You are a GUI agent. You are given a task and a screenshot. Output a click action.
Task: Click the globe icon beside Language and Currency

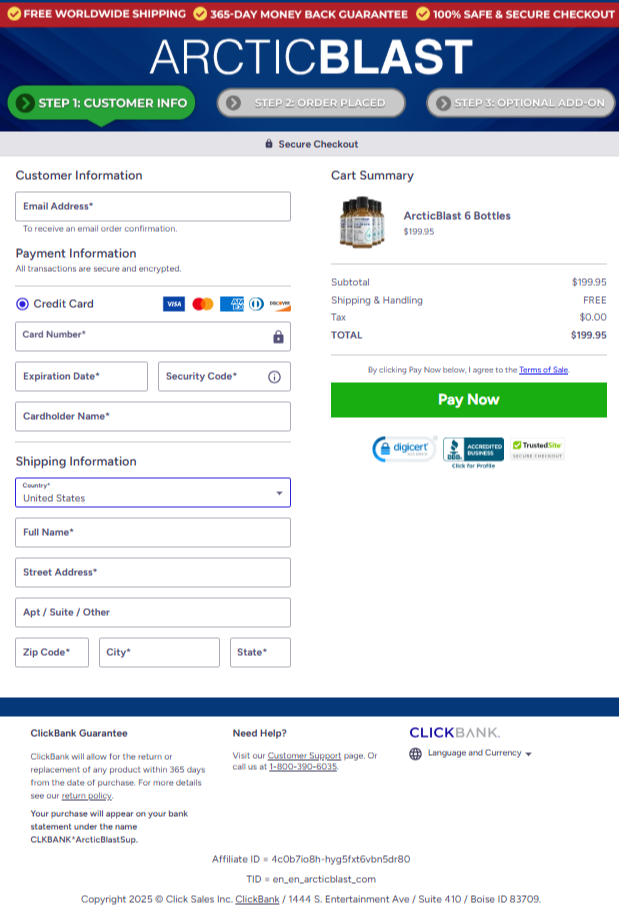pos(416,754)
